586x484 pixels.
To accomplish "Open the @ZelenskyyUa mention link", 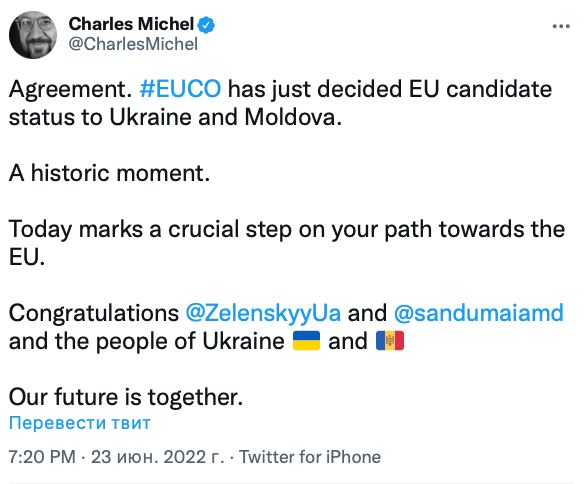I will point(263,313).
